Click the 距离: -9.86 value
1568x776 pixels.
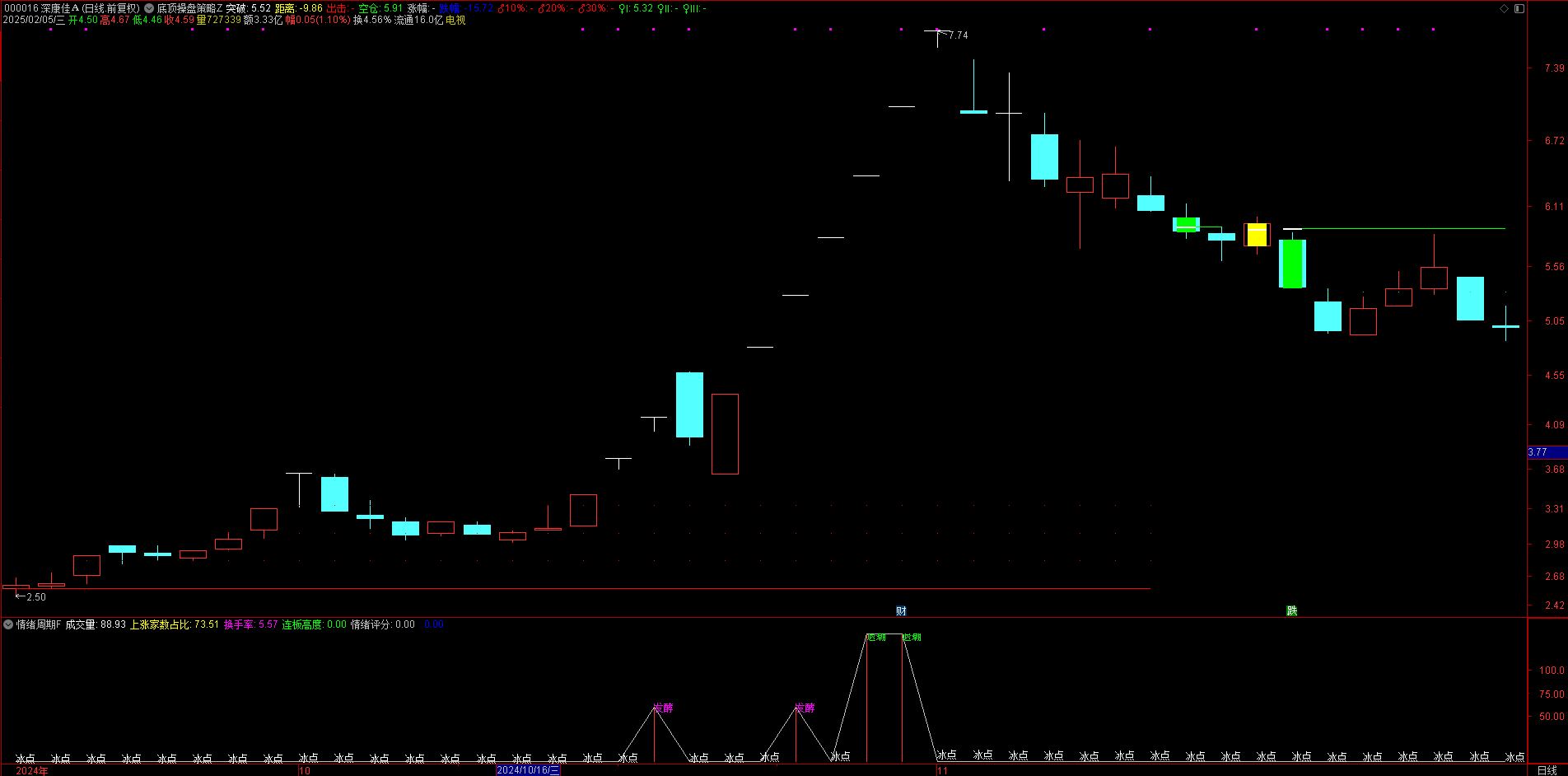[x=299, y=8]
